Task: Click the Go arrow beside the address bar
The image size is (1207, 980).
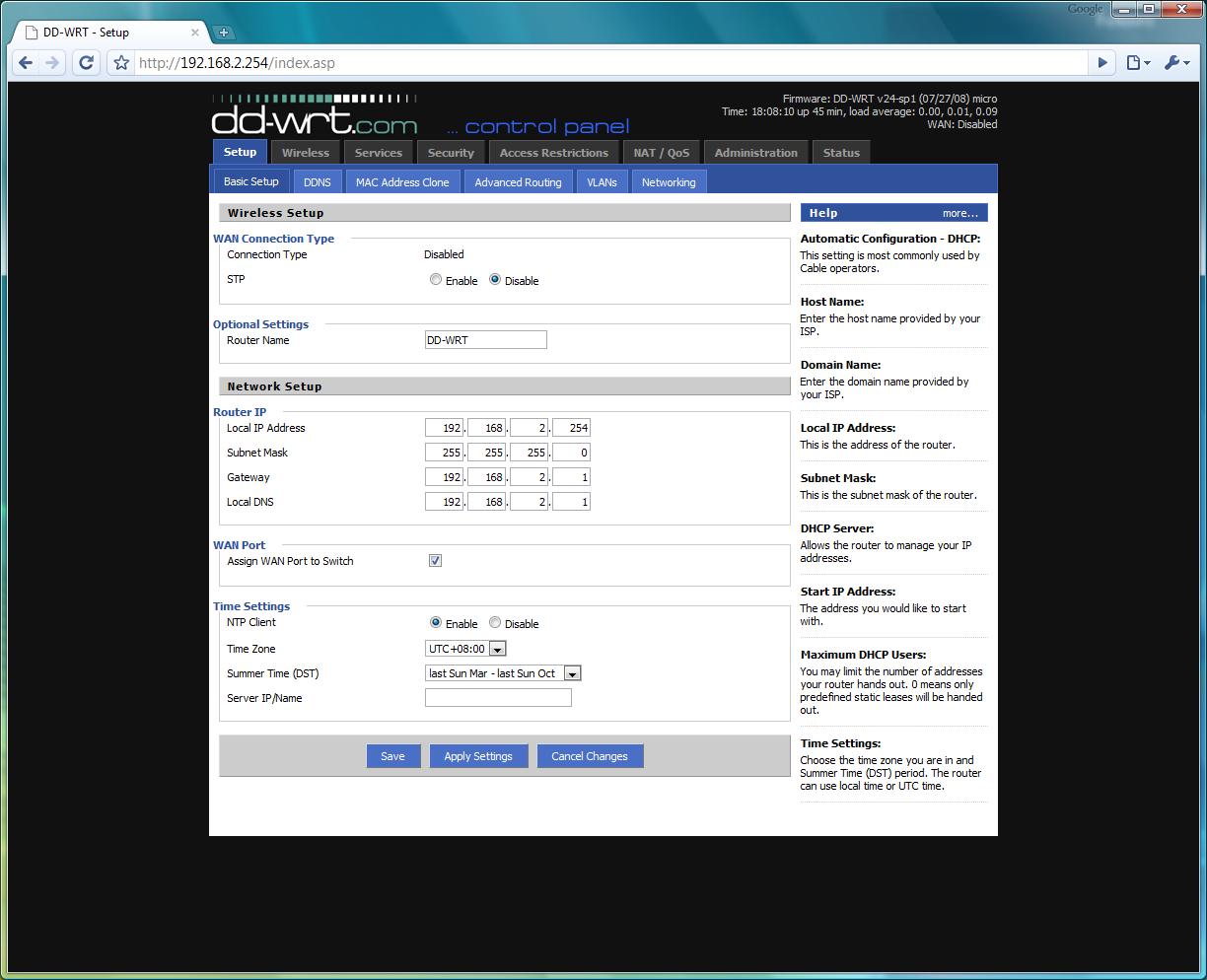Action: coord(1102,63)
